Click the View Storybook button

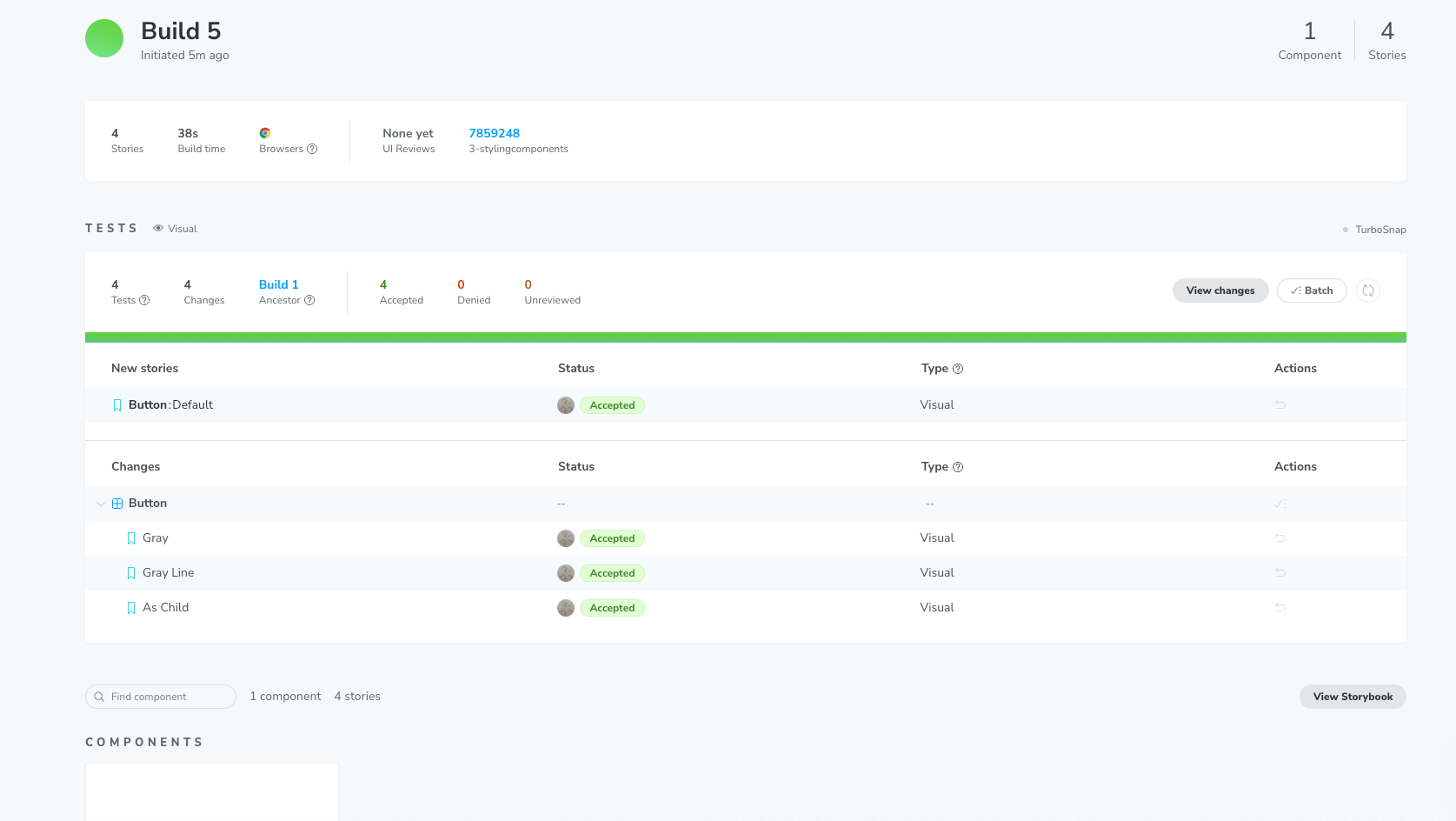[1353, 697]
